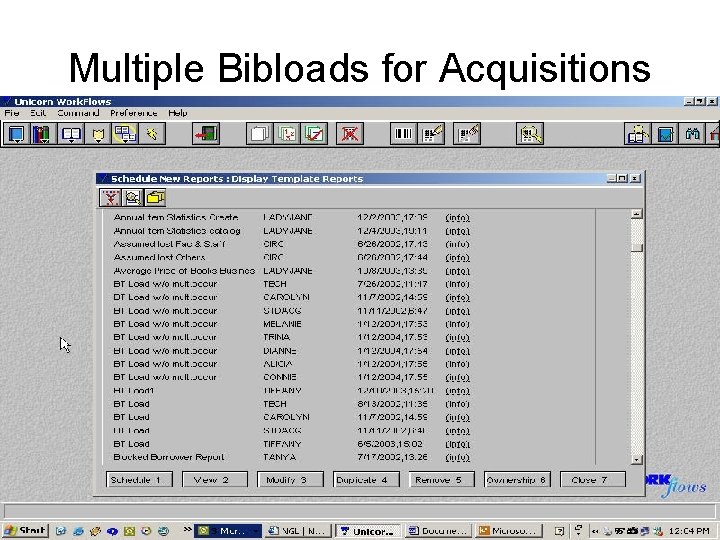This screenshot has width=720, height=540.
Task: Click the red X toolbar icon
Action: click(x=349, y=134)
